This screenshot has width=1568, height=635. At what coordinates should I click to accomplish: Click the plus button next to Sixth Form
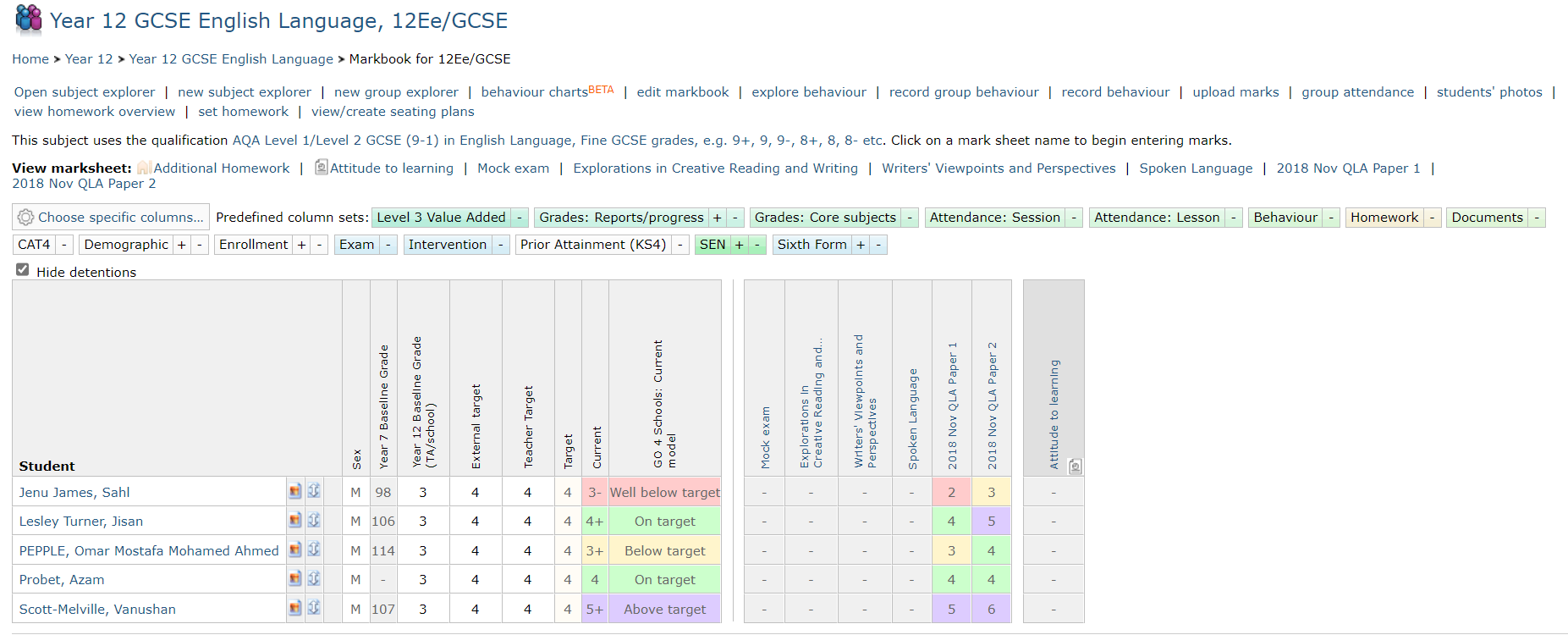[x=861, y=245]
